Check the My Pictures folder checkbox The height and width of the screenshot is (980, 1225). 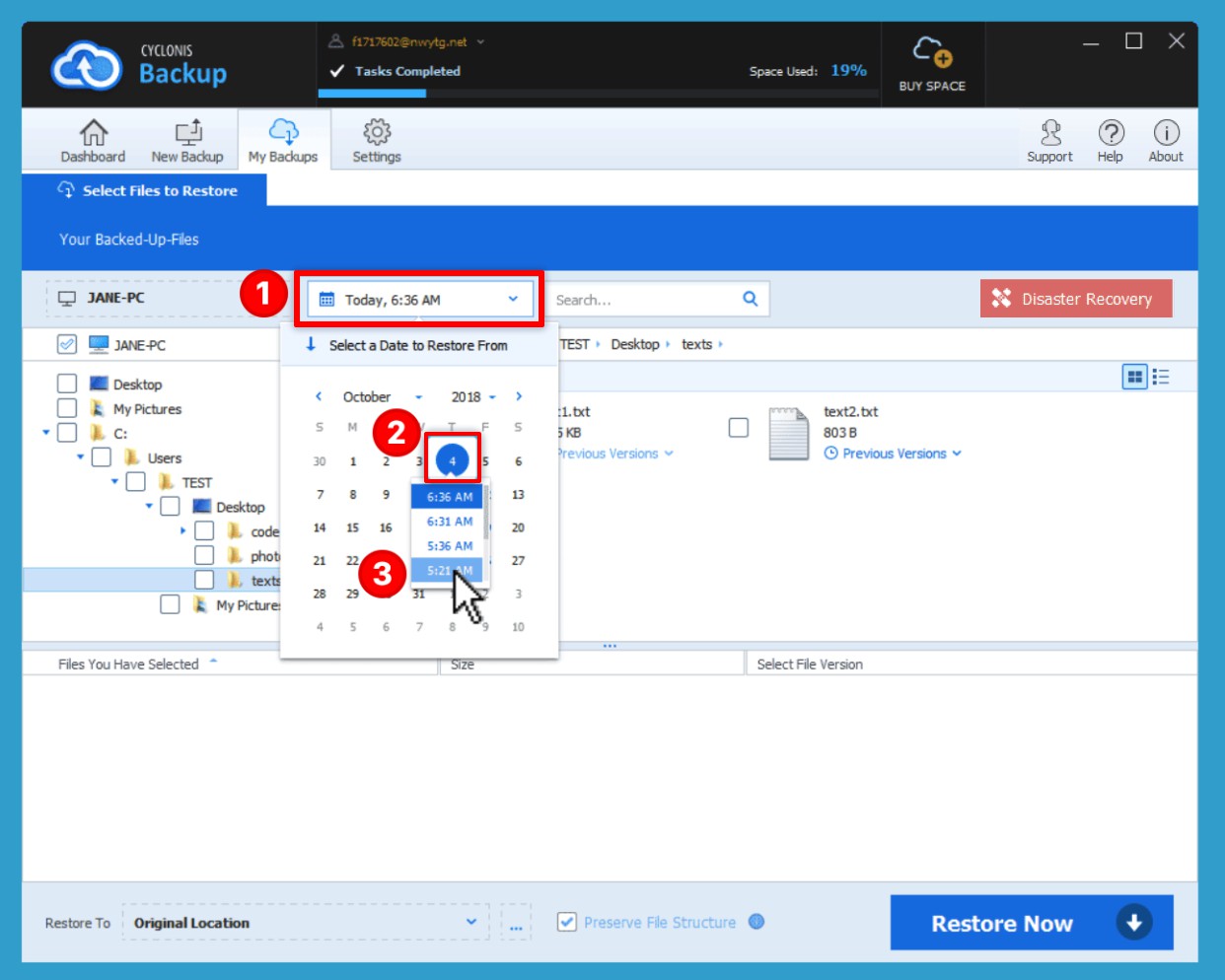click(x=67, y=408)
